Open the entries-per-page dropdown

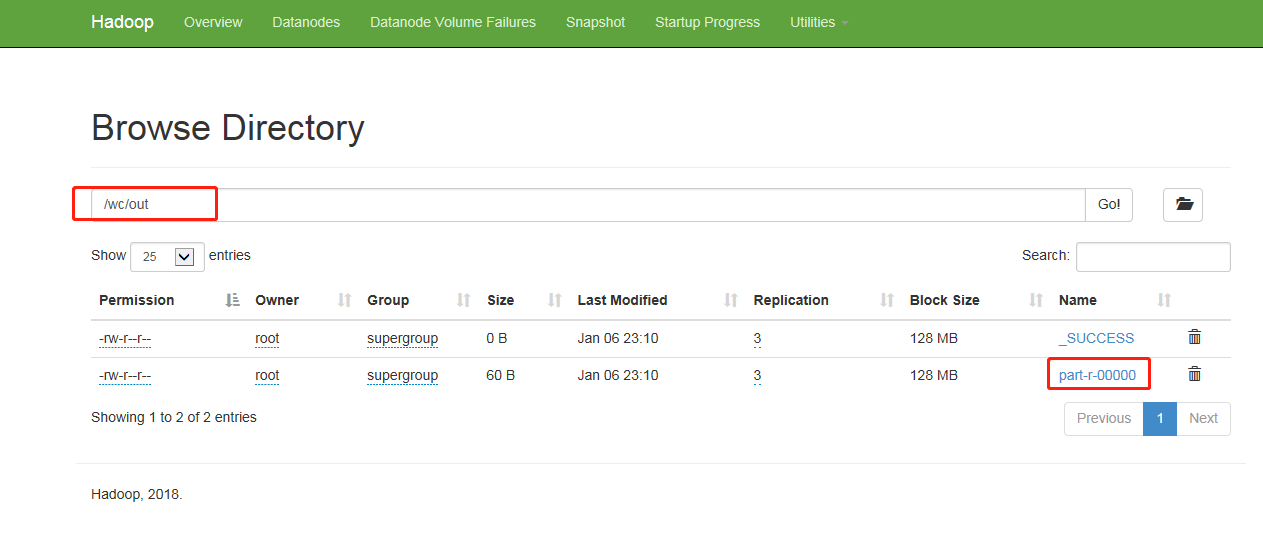[x=168, y=256]
